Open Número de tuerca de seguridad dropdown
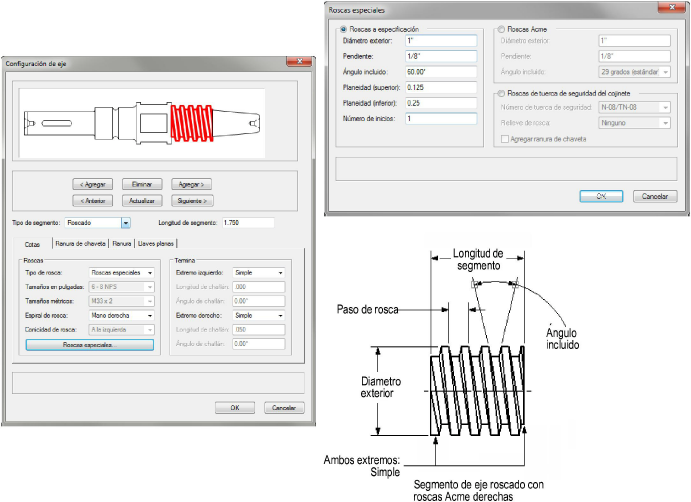Screen dimensions: 691x502 coord(635,107)
